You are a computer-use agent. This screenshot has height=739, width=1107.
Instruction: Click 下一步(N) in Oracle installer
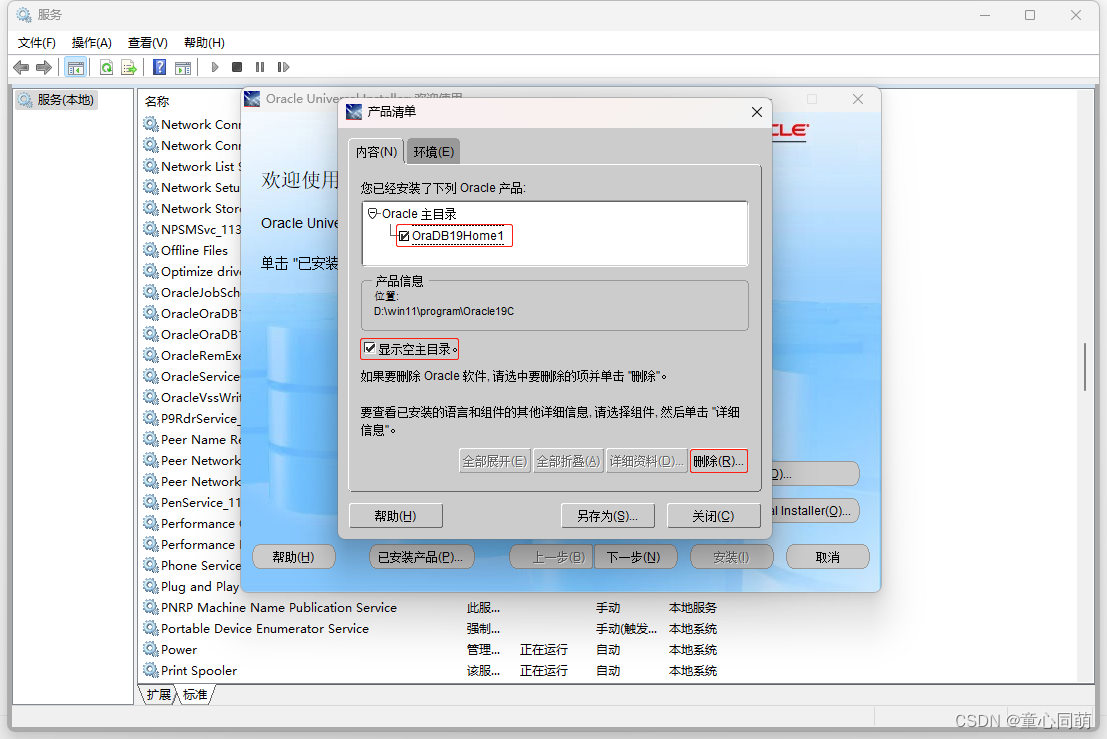[634, 557]
